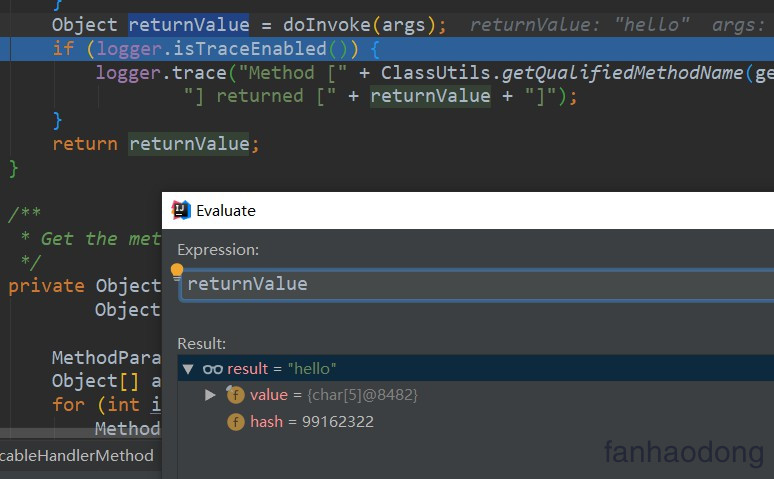Click the yellow lightbulb intention icon
The width and height of the screenshot is (774, 479).
(177, 271)
